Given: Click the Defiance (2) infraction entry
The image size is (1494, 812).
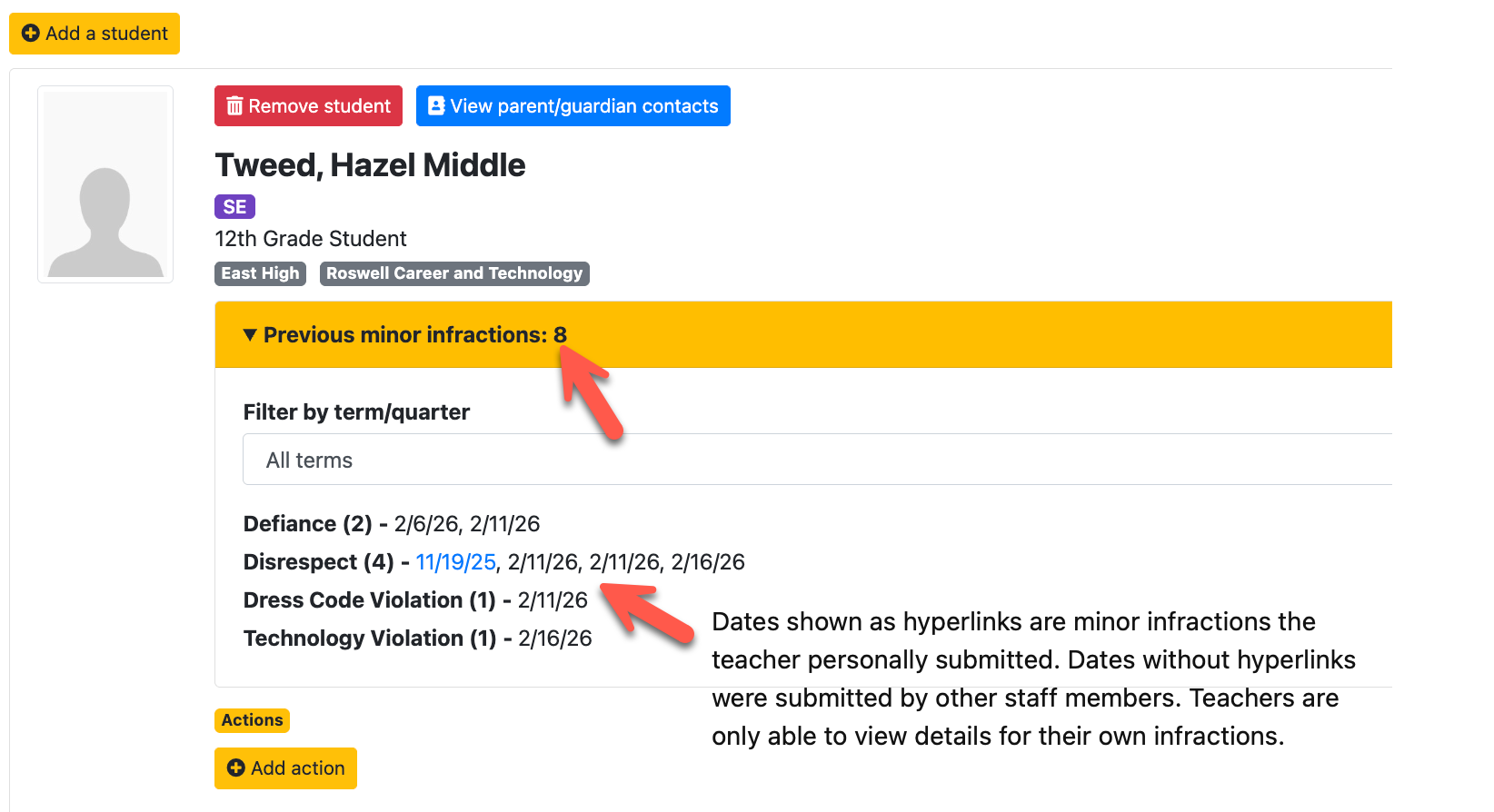Looking at the screenshot, I should tap(307, 524).
